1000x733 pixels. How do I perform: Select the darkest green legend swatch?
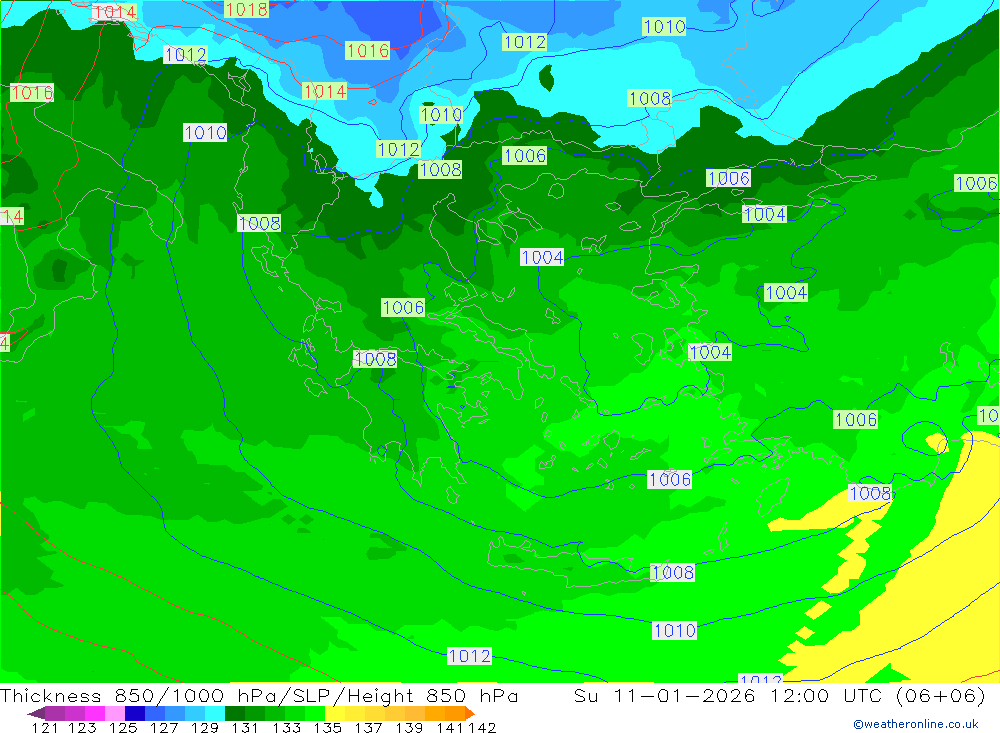point(235,713)
